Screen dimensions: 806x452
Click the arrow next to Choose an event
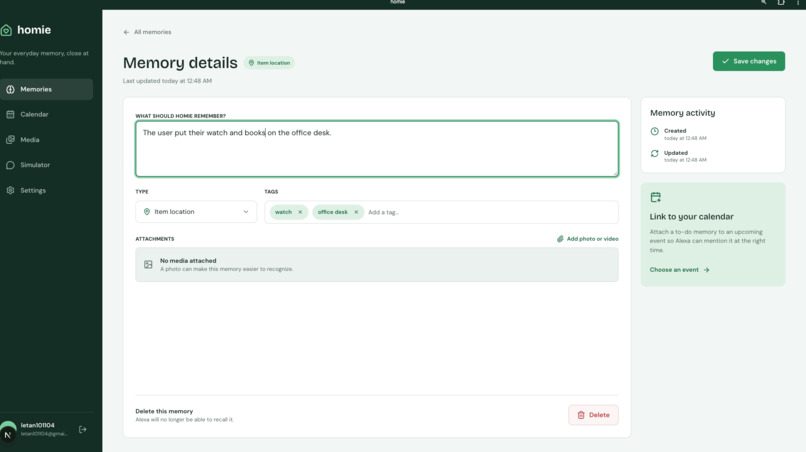click(x=706, y=269)
